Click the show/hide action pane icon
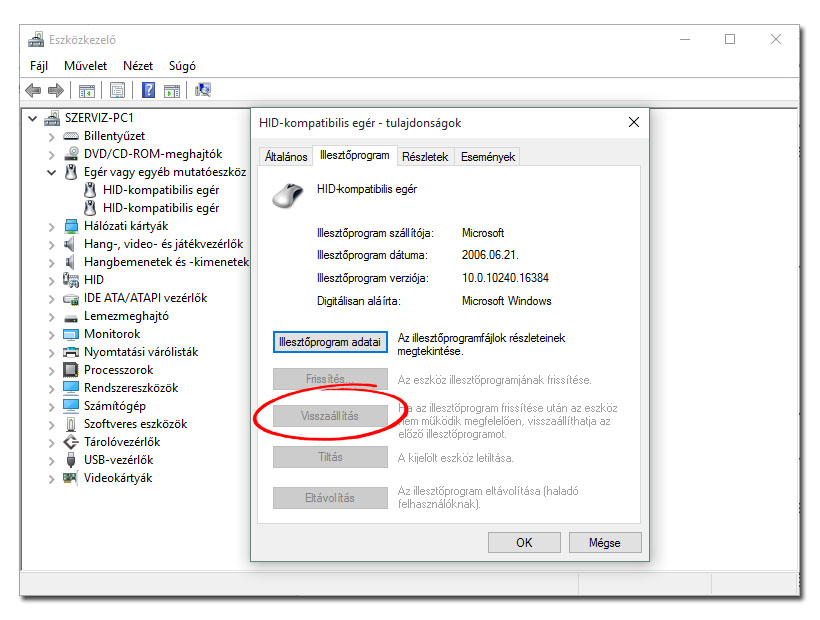820x620 pixels. tap(172, 91)
